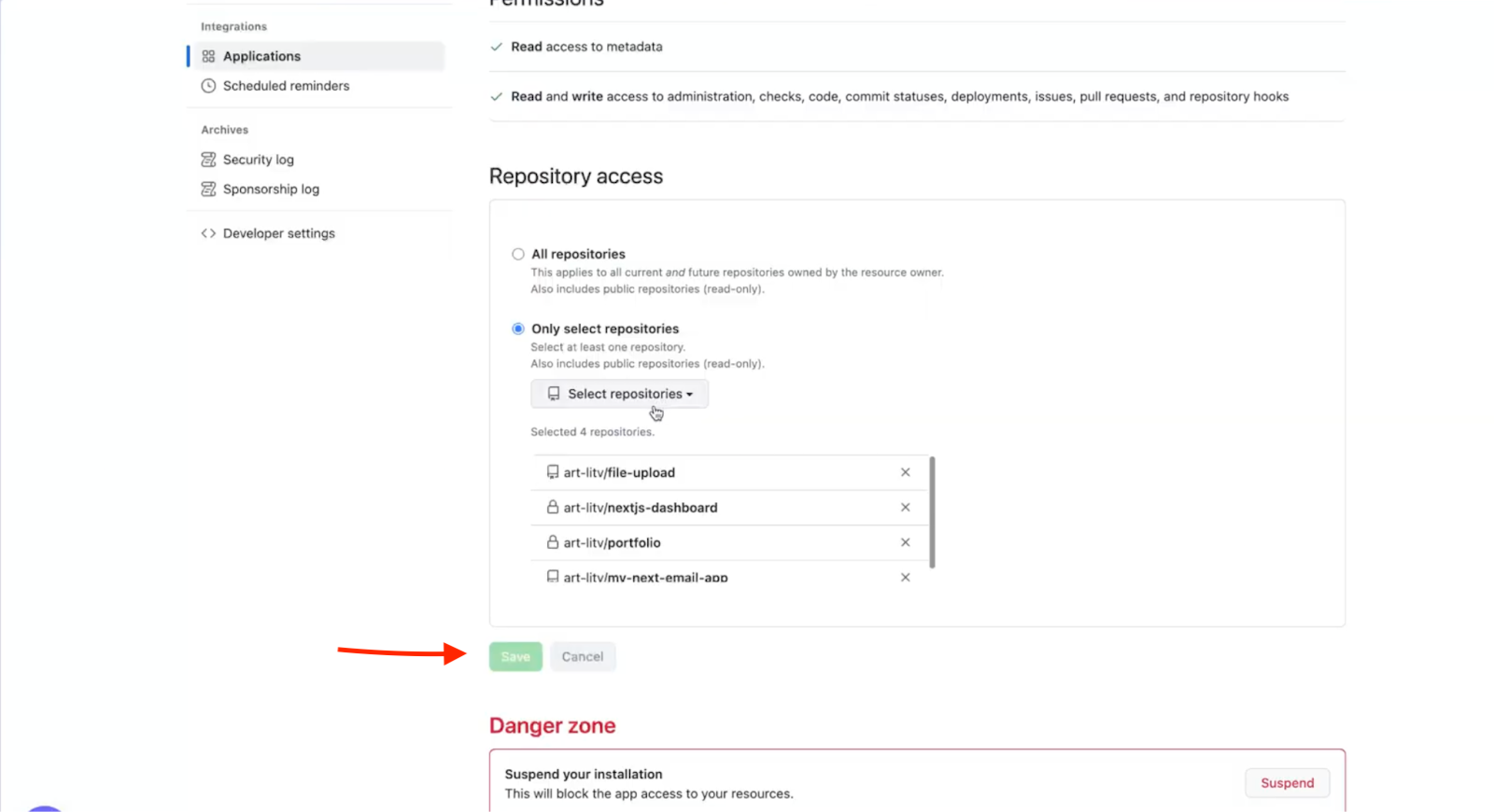Select the All repositories radio option
Screen dimensions: 1494x812
pyautogui.click(x=518, y=254)
